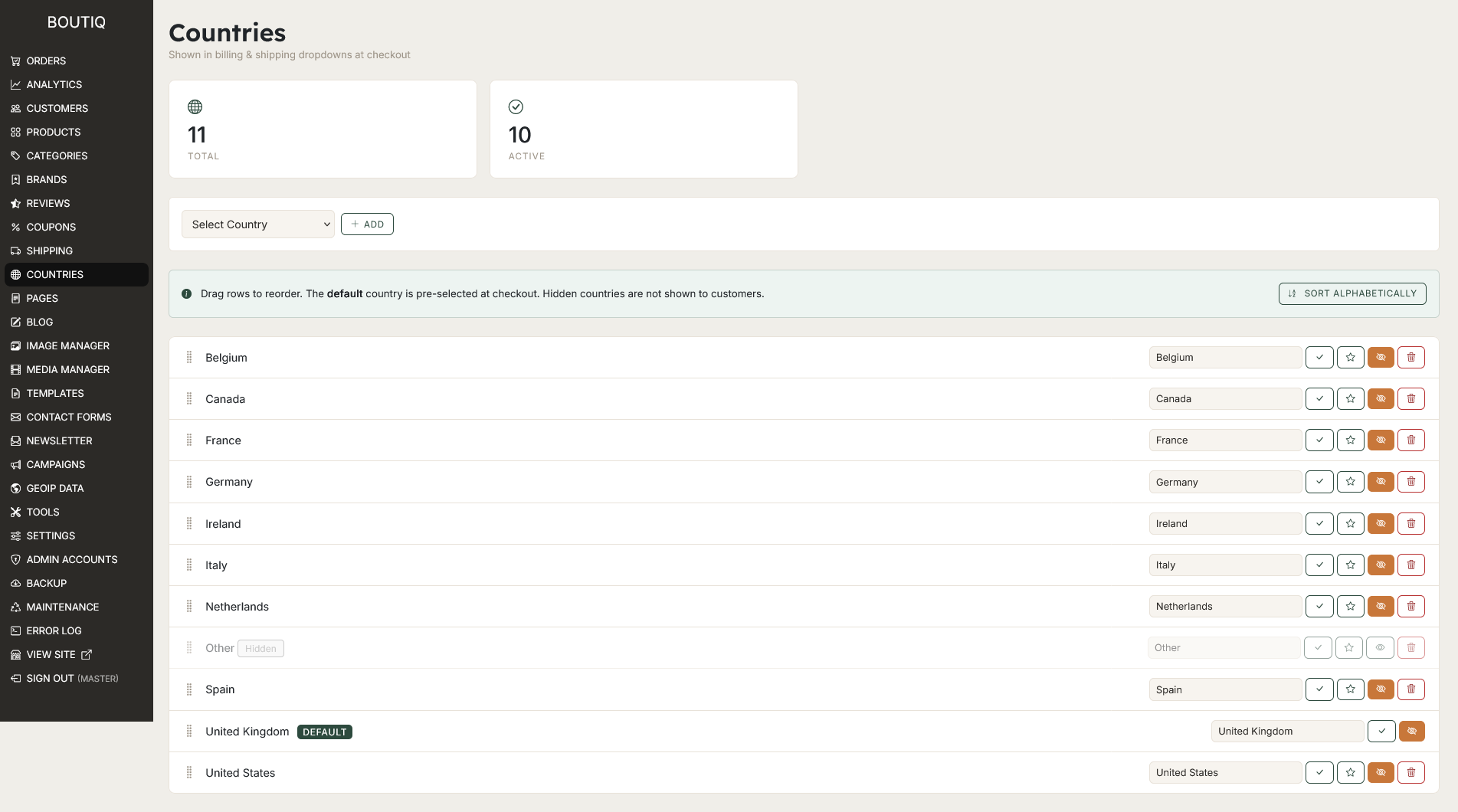This screenshot has width=1458, height=812.
Task: Open the Select Country dropdown
Action: tap(258, 224)
